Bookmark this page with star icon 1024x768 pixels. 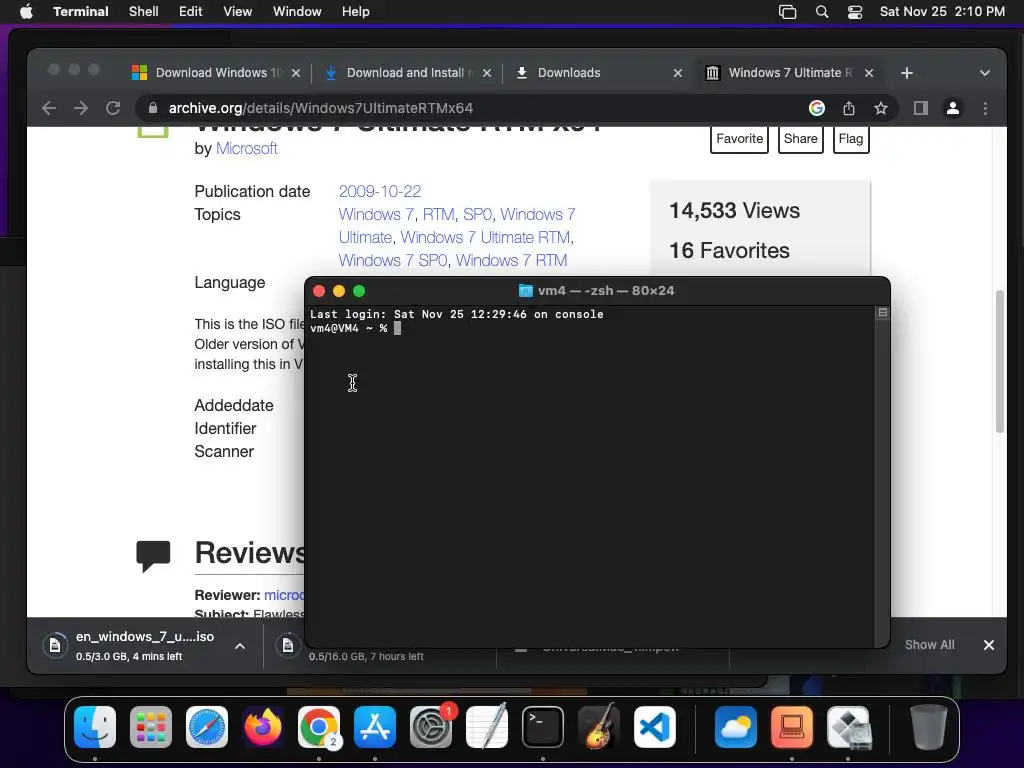point(880,108)
